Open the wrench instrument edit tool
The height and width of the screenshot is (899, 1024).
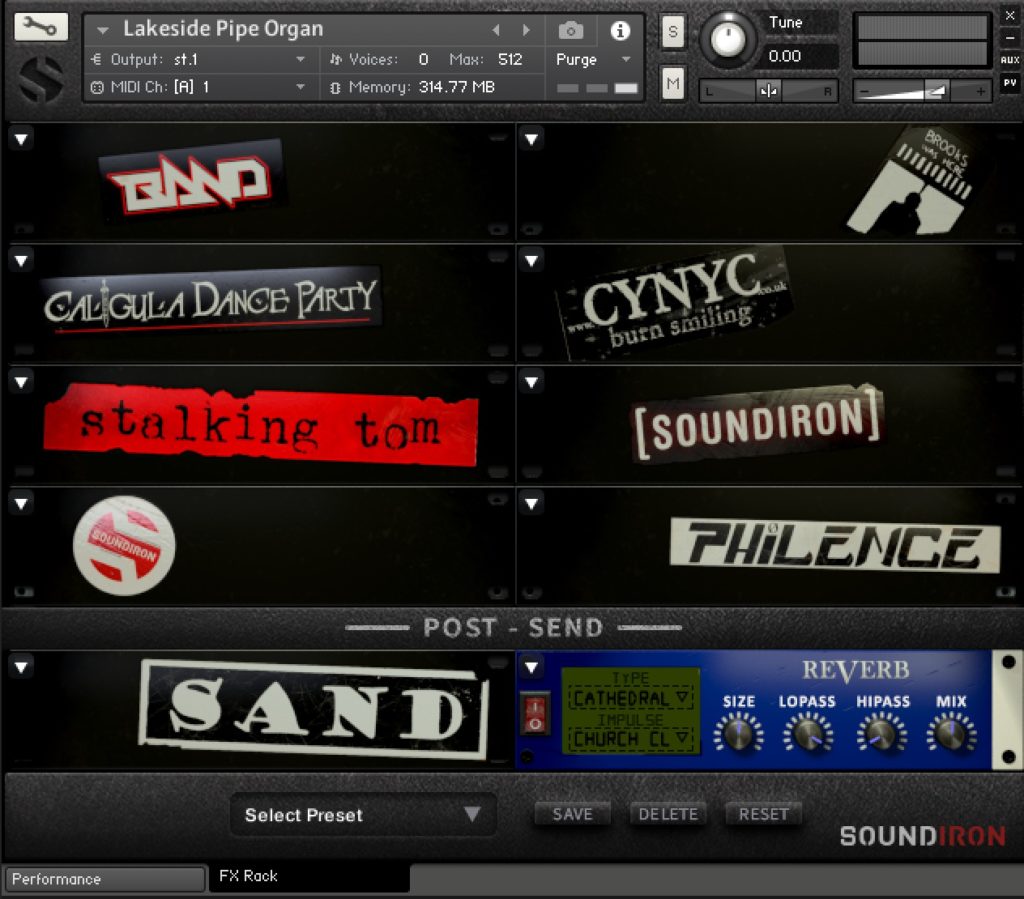40,27
